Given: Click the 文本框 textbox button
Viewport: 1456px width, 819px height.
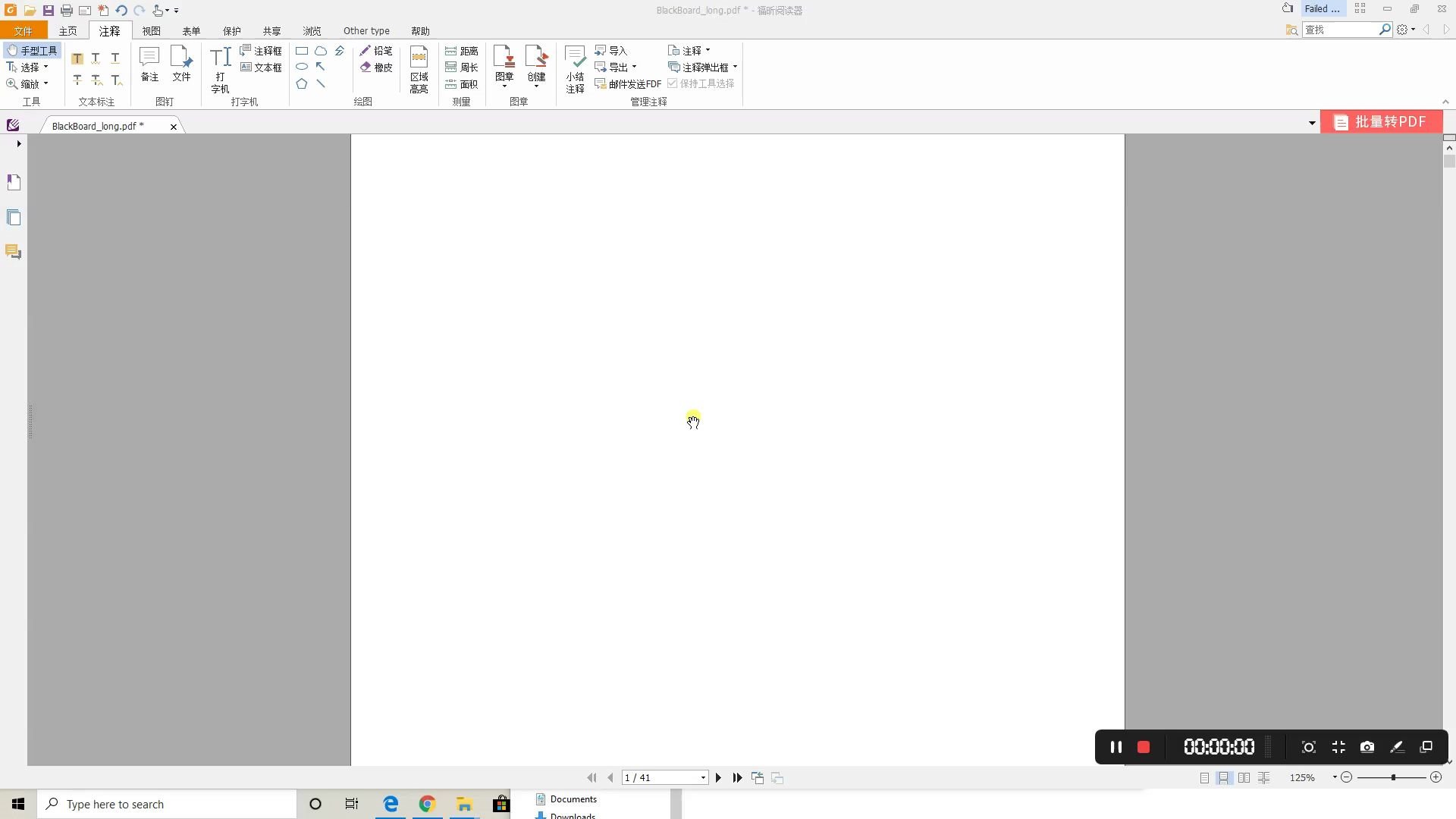Looking at the screenshot, I should tap(261, 67).
